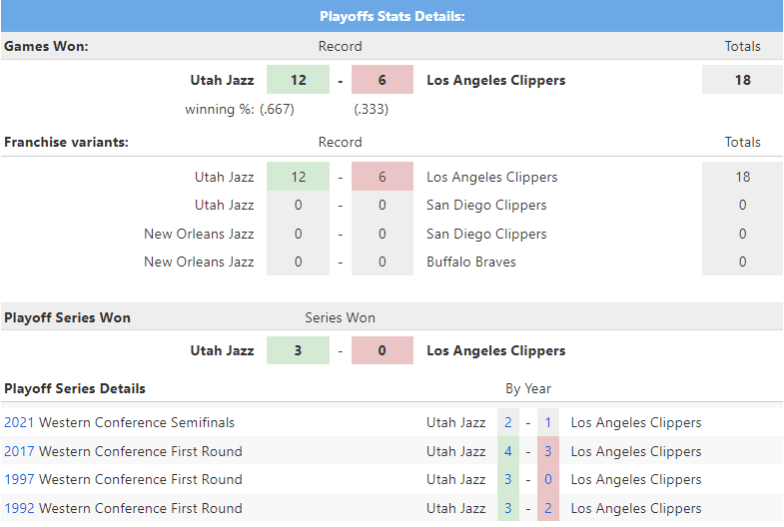Click Utah Jazz's 4 wins in 2017
The width and height of the screenshot is (784, 527).
pyautogui.click(x=508, y=451)
